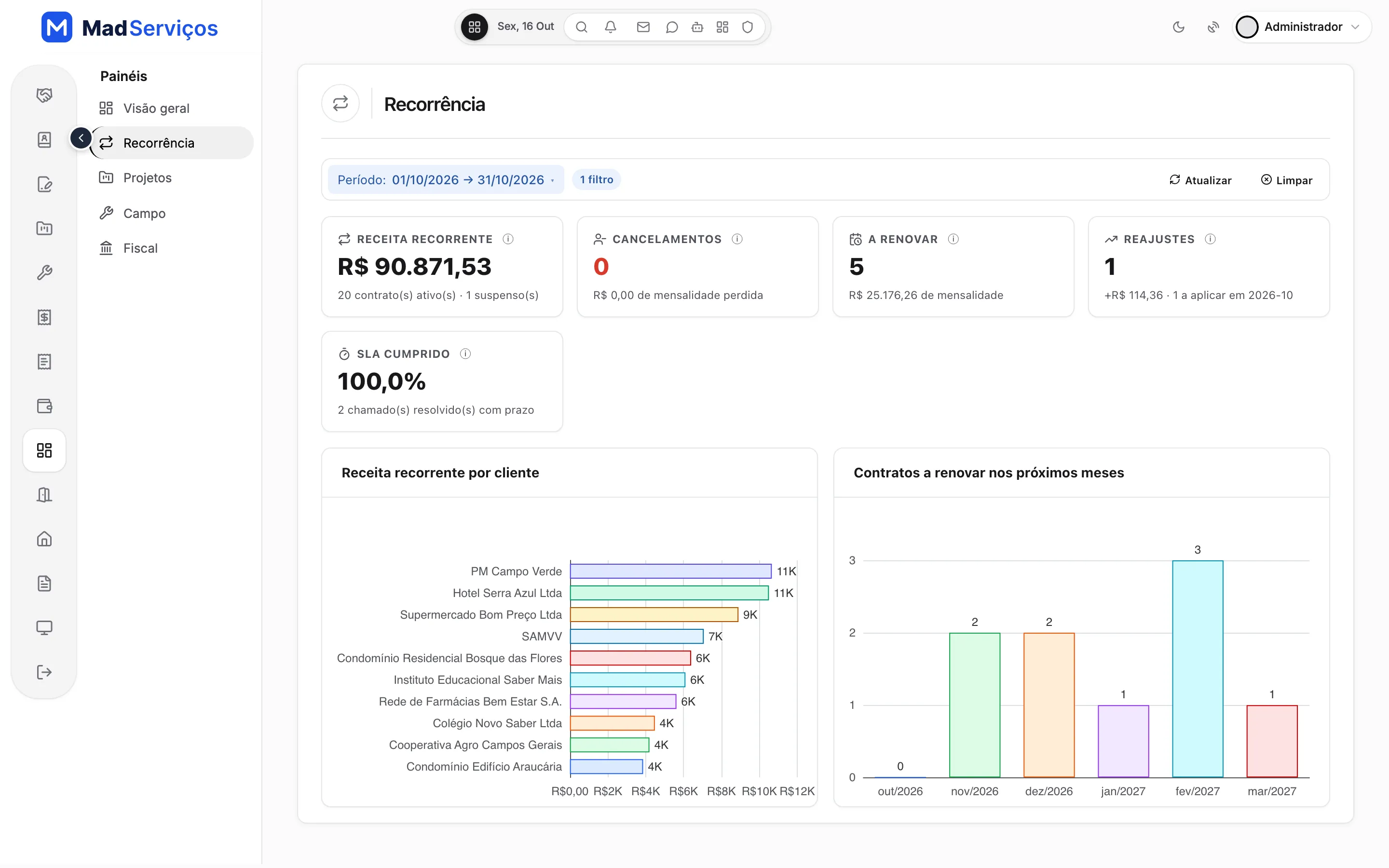Select the dashboards grid icon in rail
This screenshot has width=1389, height=868.
pyautogui.click(x=44, y=451)
